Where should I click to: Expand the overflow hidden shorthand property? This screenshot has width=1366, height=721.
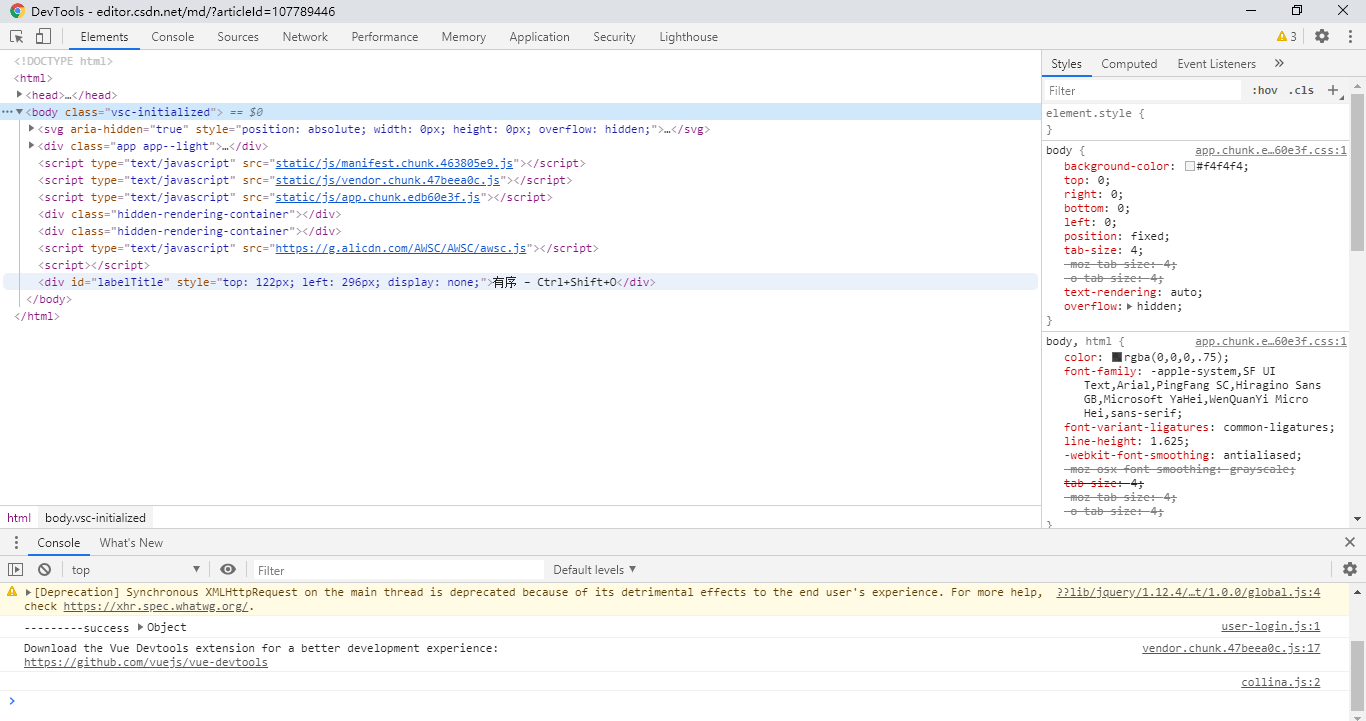pyautogui.click(x=1130, y=306)
